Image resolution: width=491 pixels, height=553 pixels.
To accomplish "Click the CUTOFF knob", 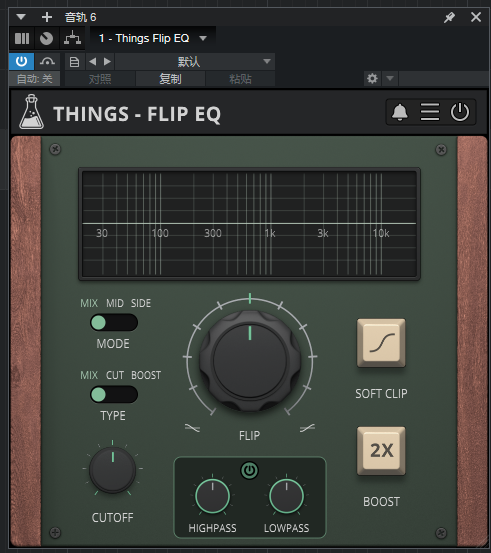I will [x=113, y=469].
